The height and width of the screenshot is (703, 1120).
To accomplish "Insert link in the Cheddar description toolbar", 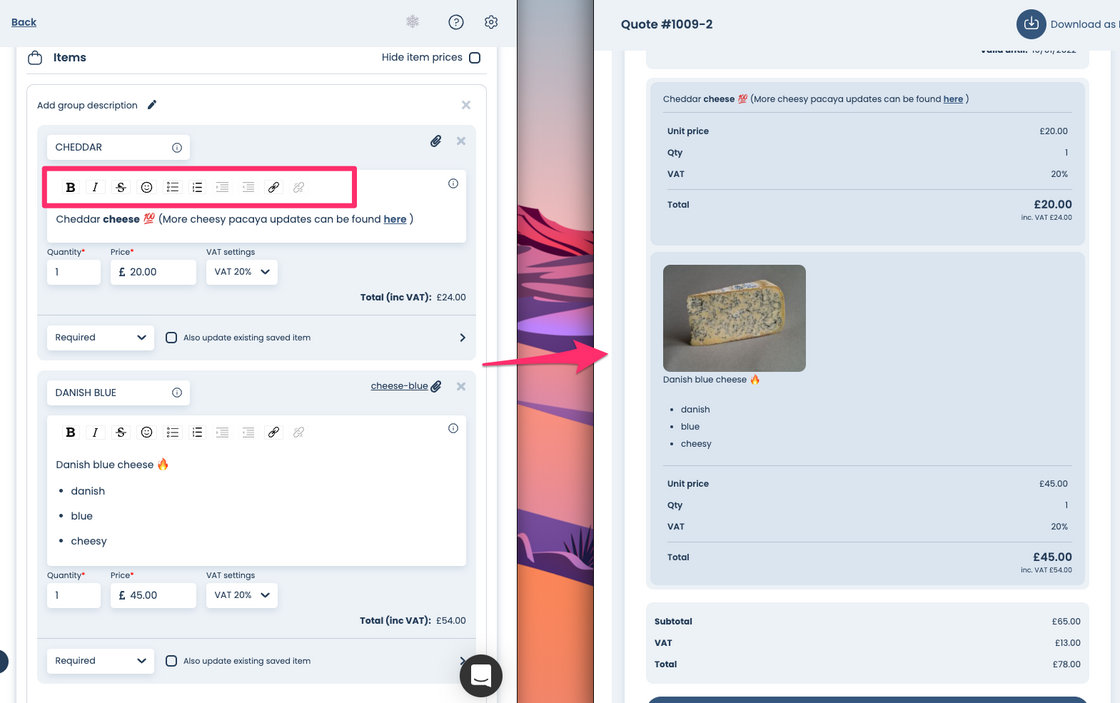I will (274, 187).
